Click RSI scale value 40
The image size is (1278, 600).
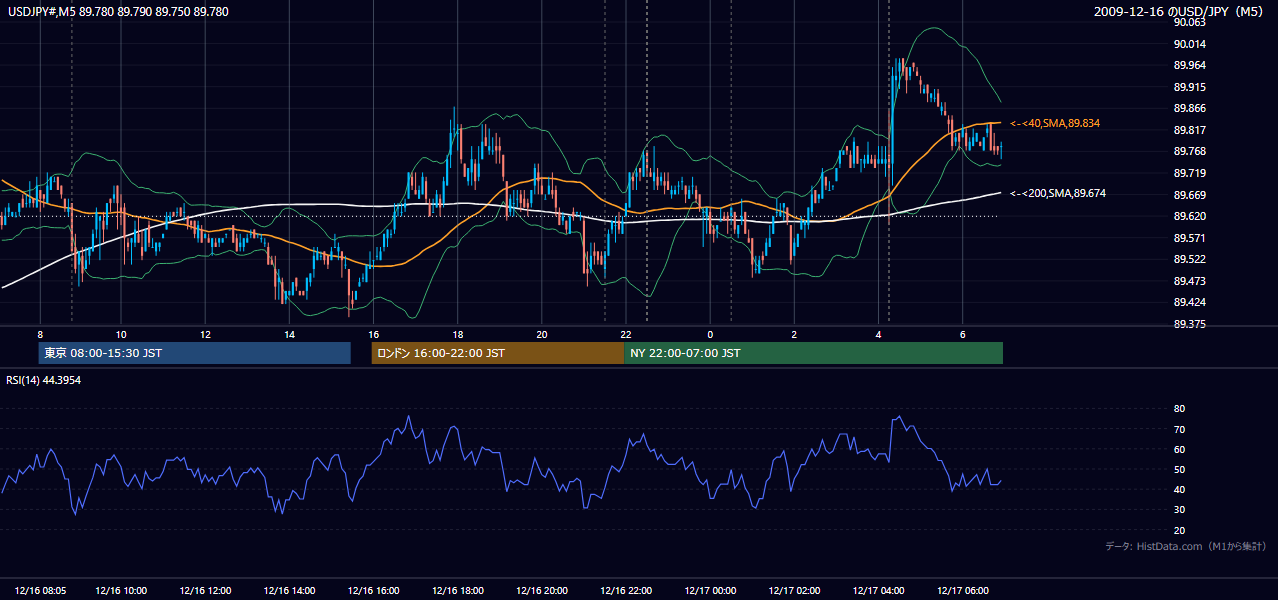click(x=1179, y=489)
